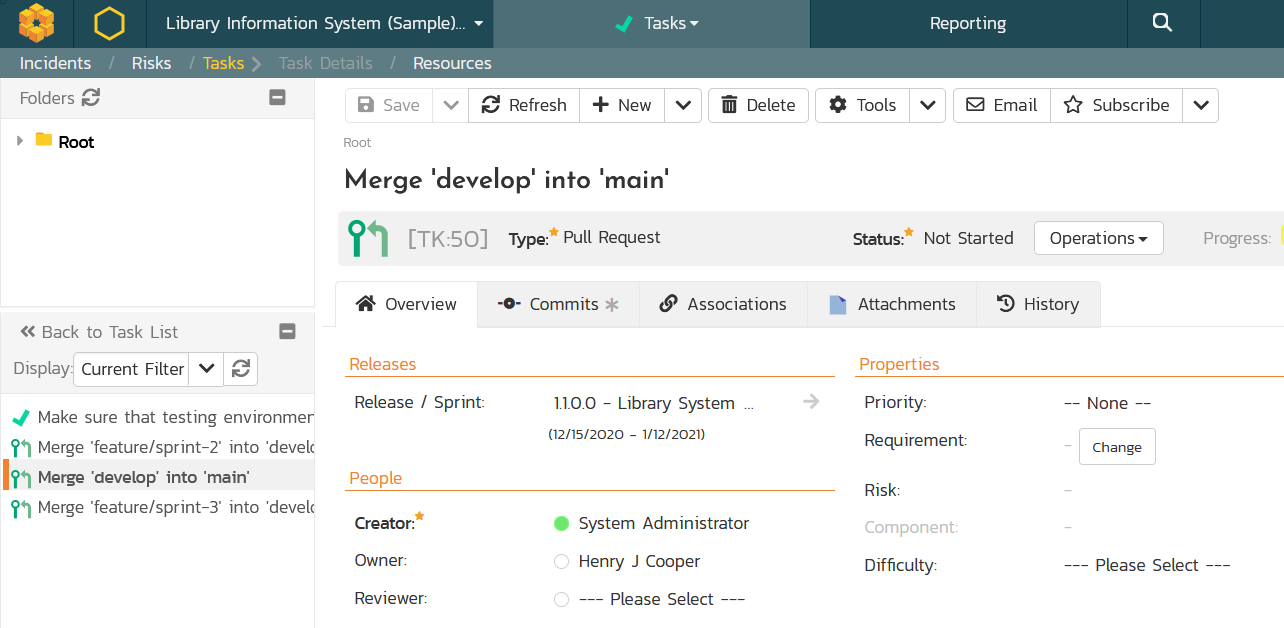
Task: Click the Email envelope icon
Action: click(x=974, y=105)
